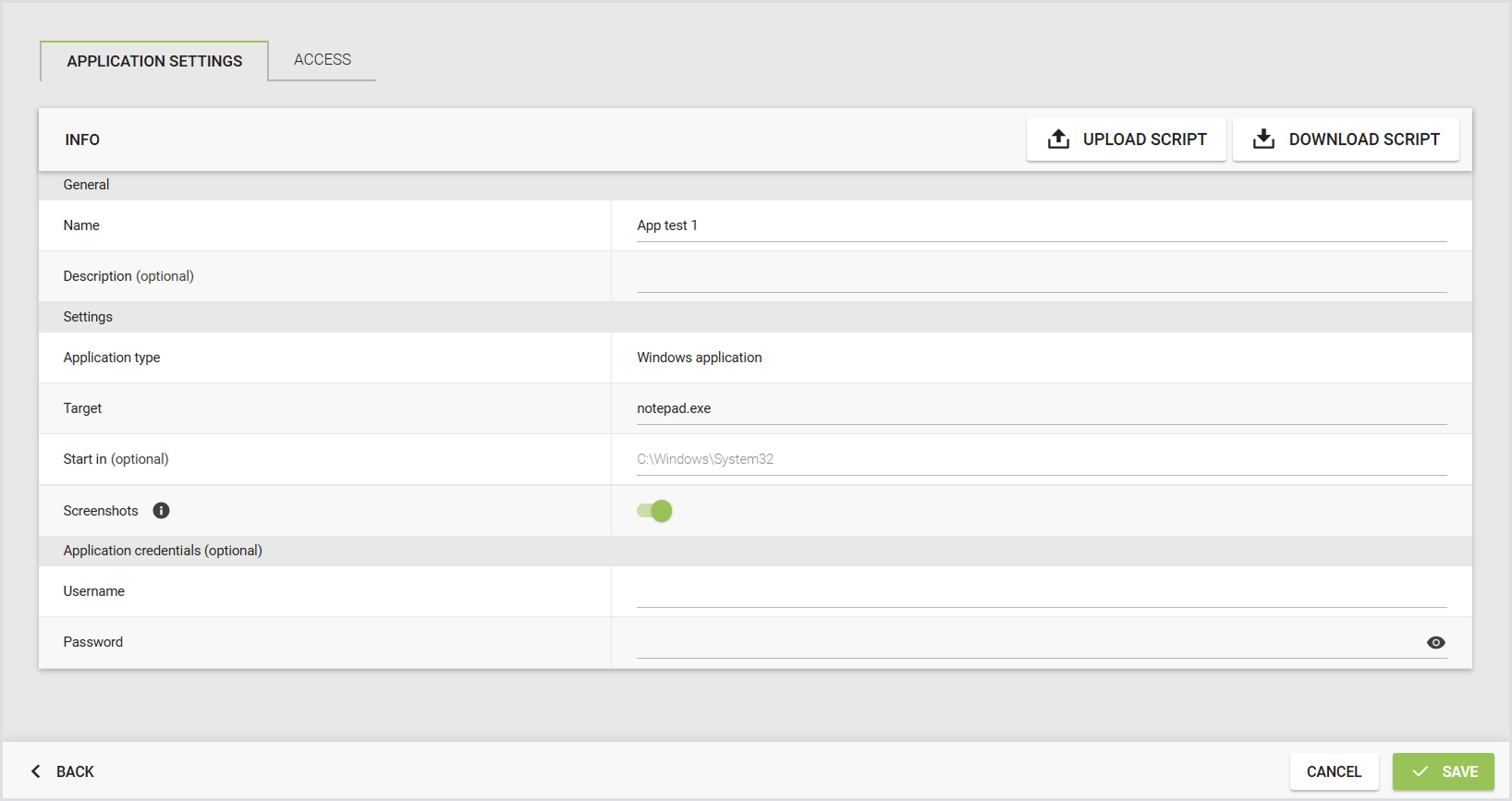Viewport: 1512px width, 801px height.
Task: Click the download arrow icon
Action: (1263, 140)
